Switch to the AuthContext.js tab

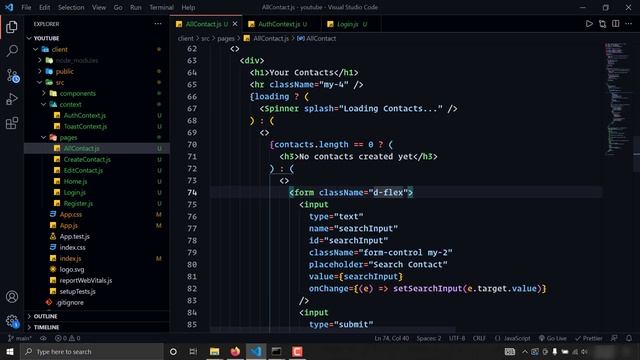tap(282, 24)
